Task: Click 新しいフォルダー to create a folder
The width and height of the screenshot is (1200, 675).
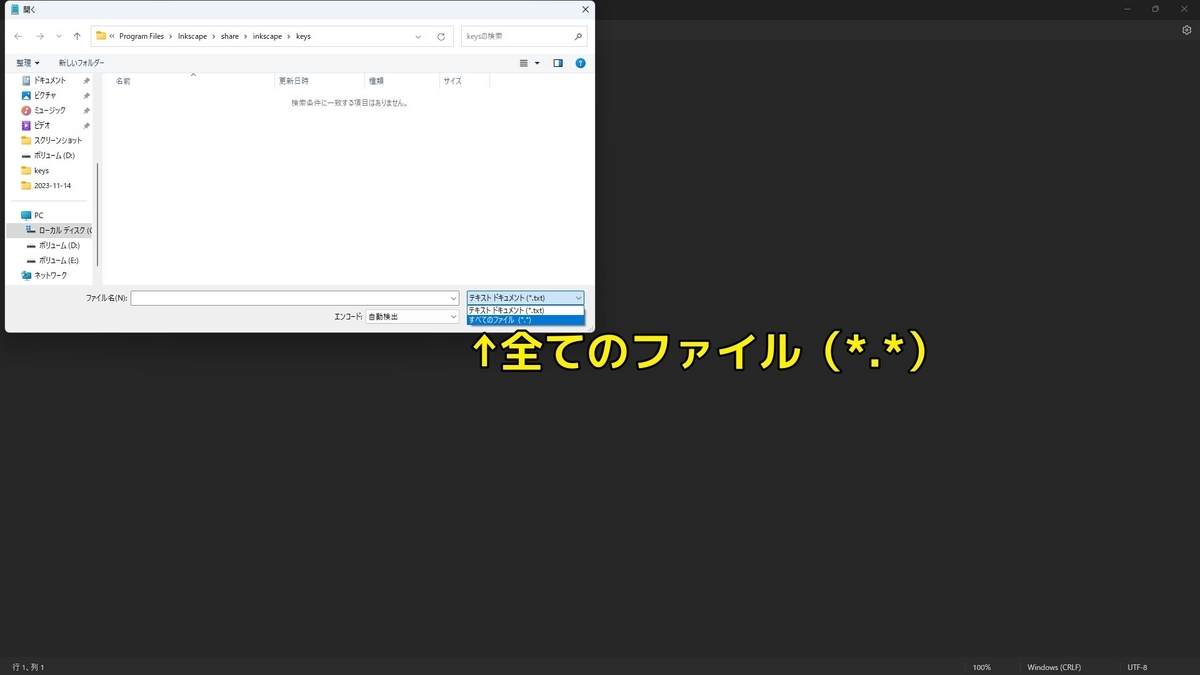Action: pos(79,62)
